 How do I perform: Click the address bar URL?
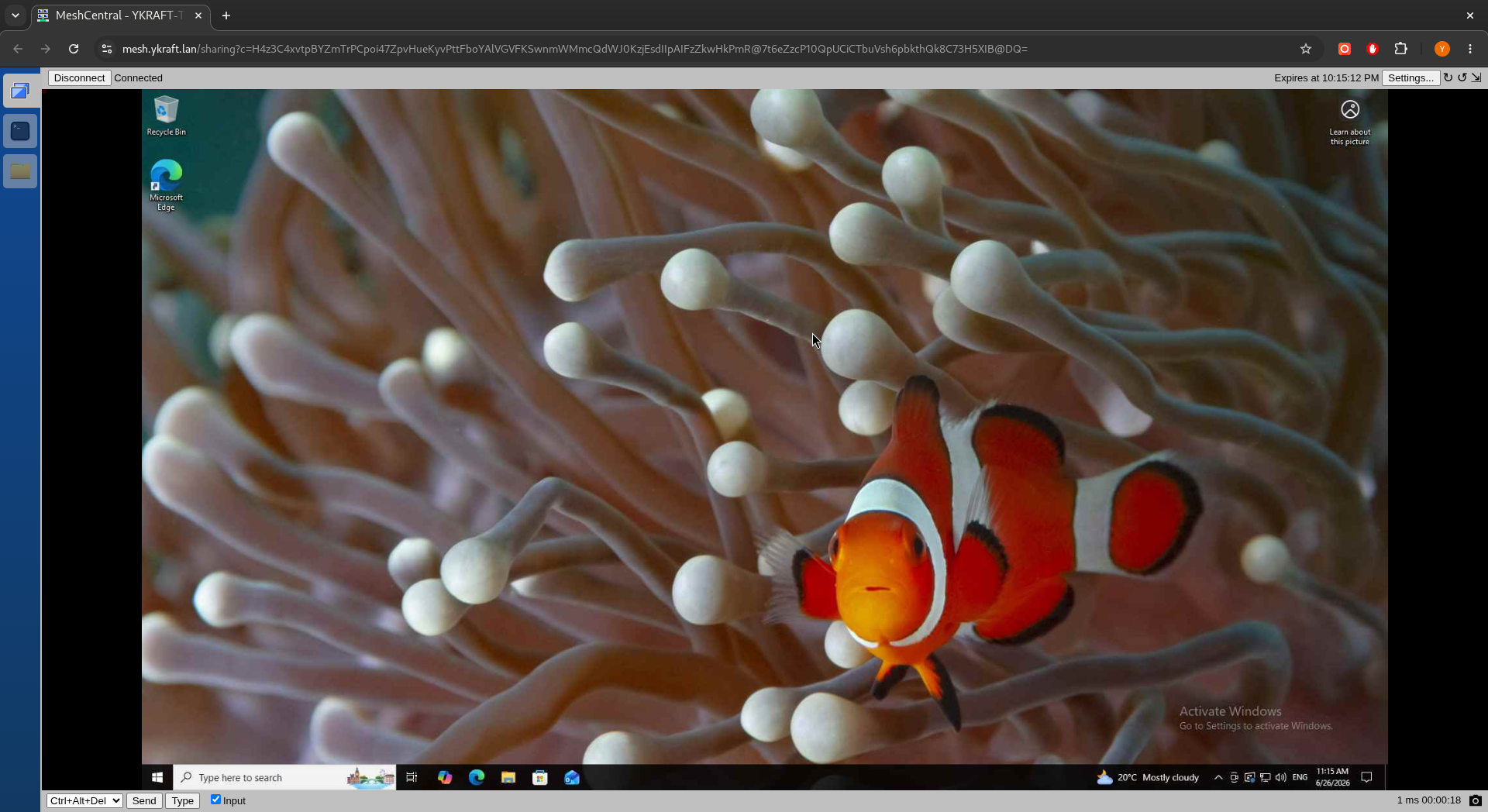tap(575, 49)
